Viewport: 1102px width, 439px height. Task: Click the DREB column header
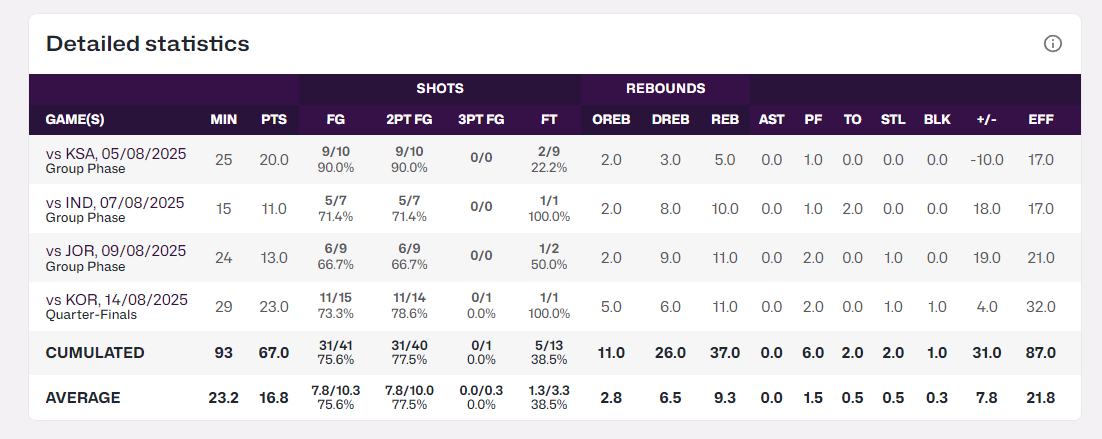click(x=670, y=120)
